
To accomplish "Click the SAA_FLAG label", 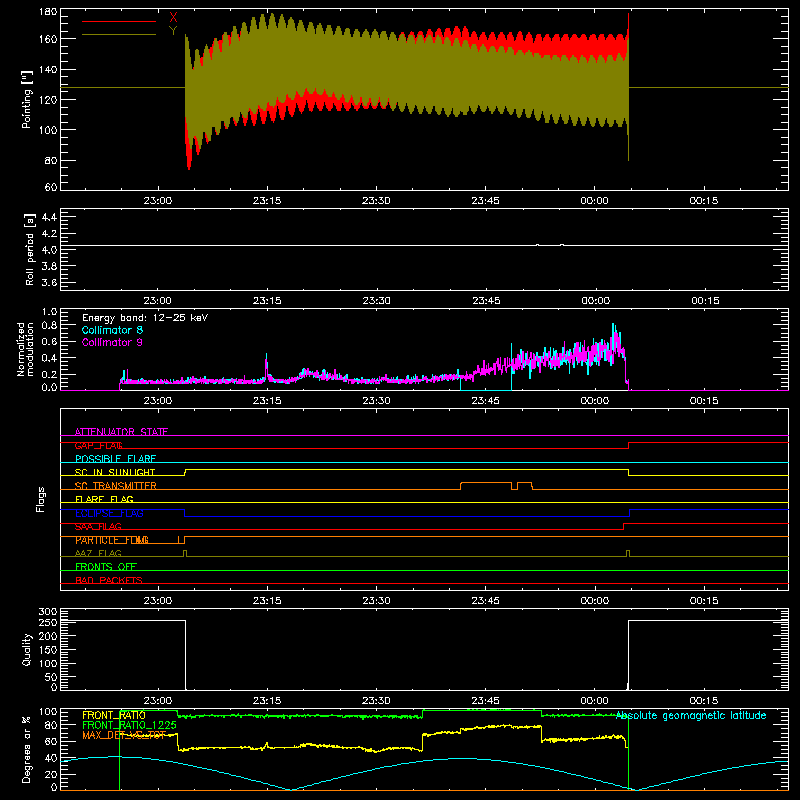I will tap(98, 527).
